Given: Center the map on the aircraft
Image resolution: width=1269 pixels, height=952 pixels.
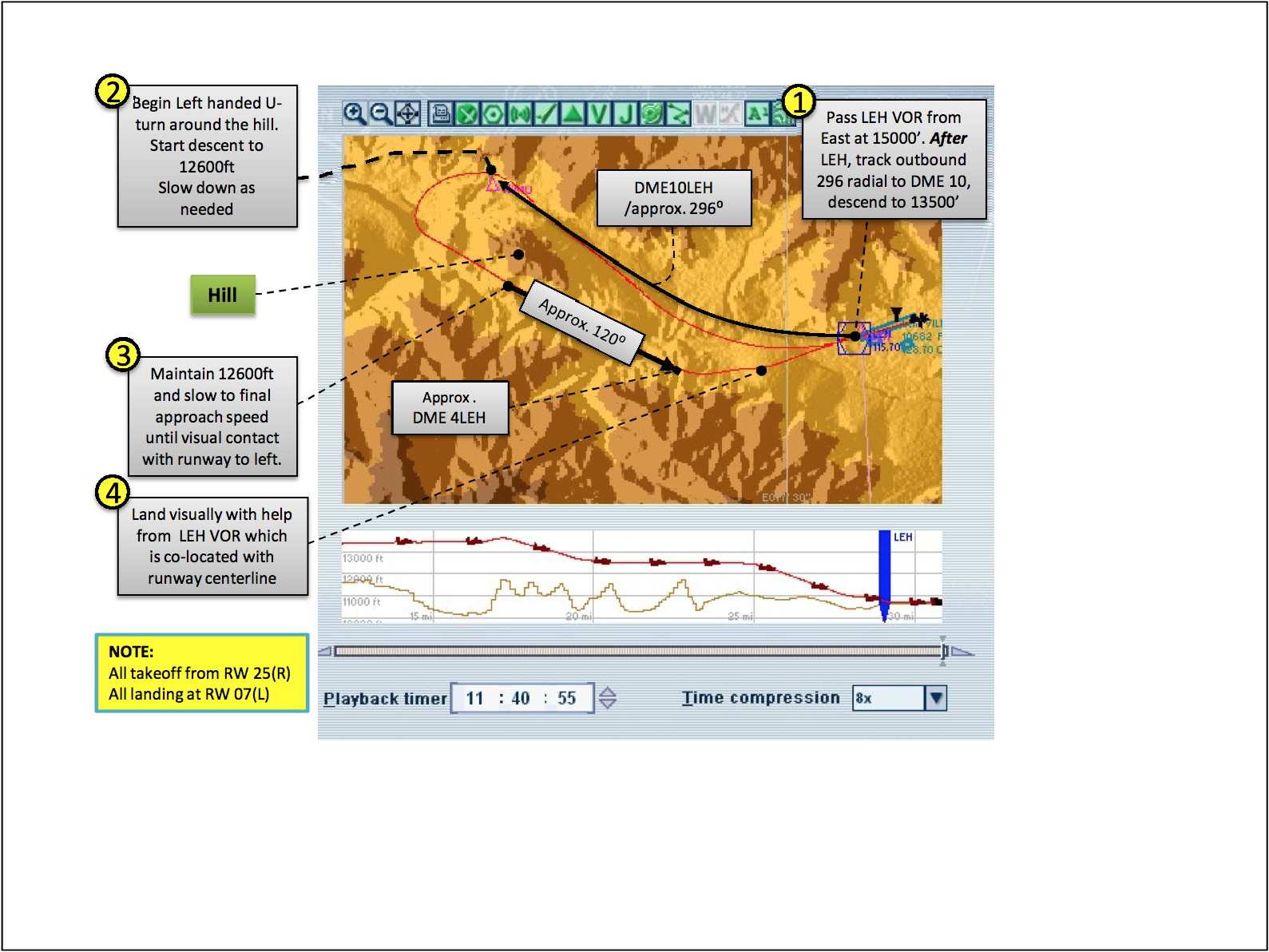Looking at the screenshot, I should pyautogui.click(x=408, y=113).
